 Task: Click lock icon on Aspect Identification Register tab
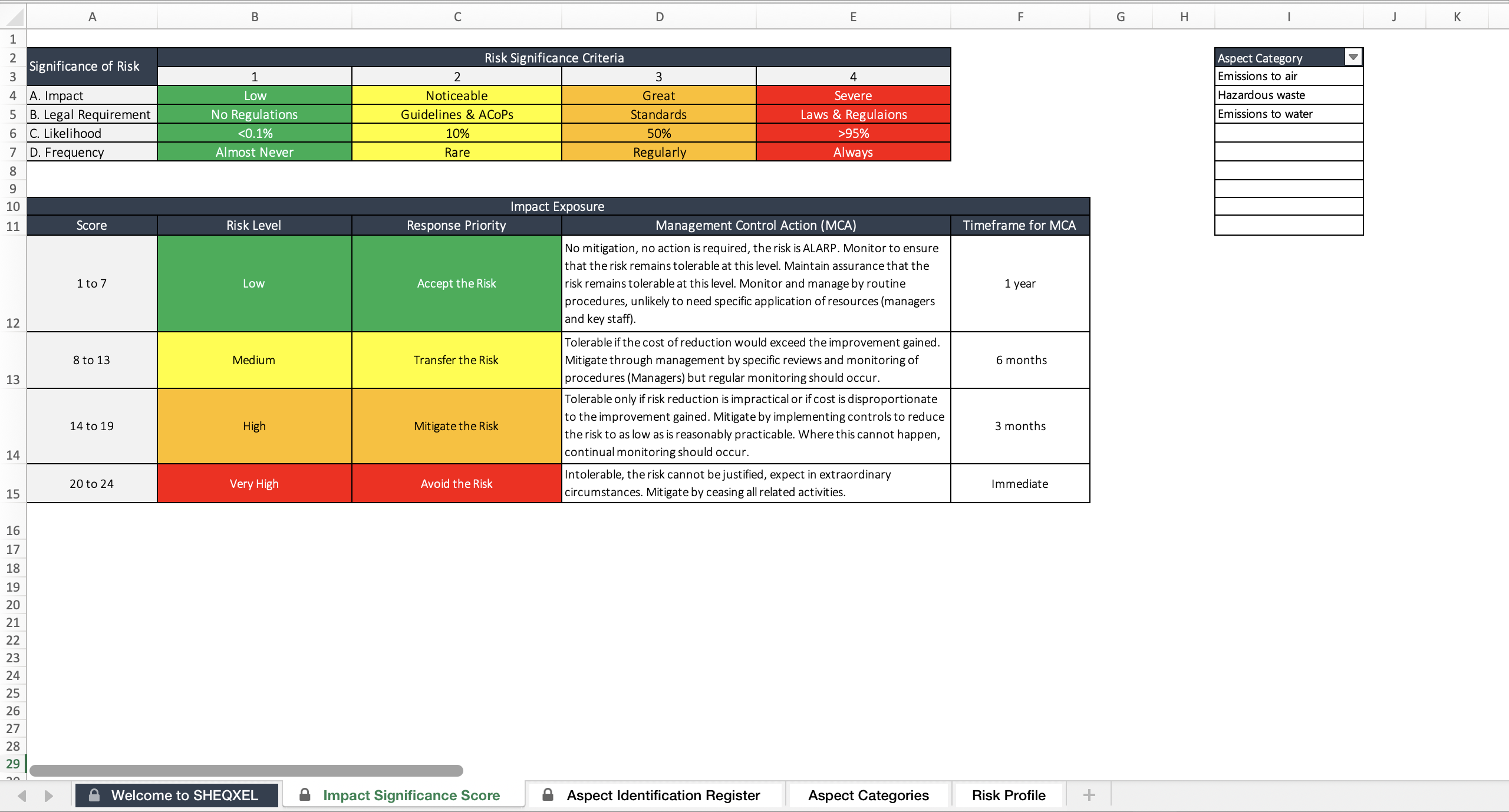tap(548, 794)
